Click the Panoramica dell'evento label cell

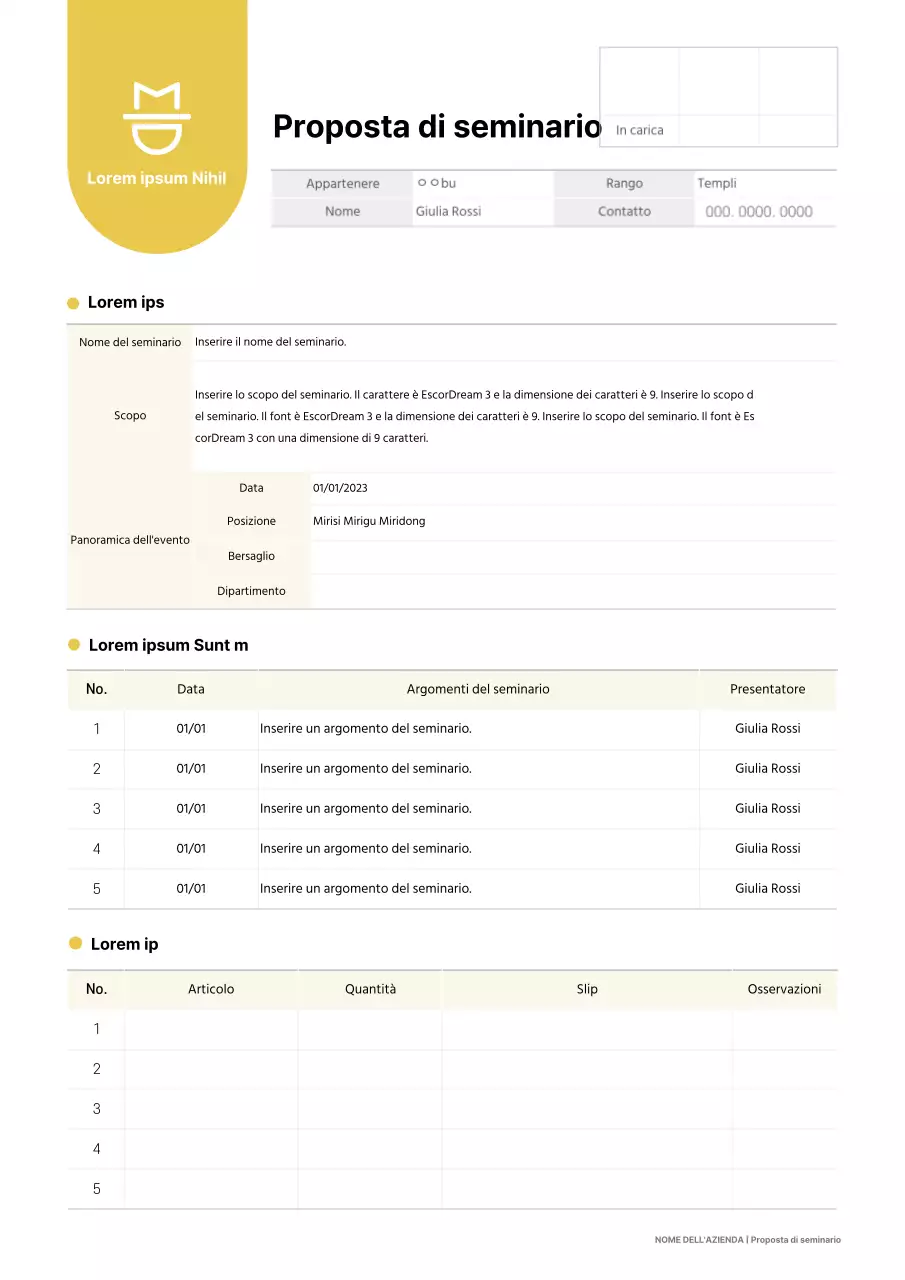coord(130,539)
